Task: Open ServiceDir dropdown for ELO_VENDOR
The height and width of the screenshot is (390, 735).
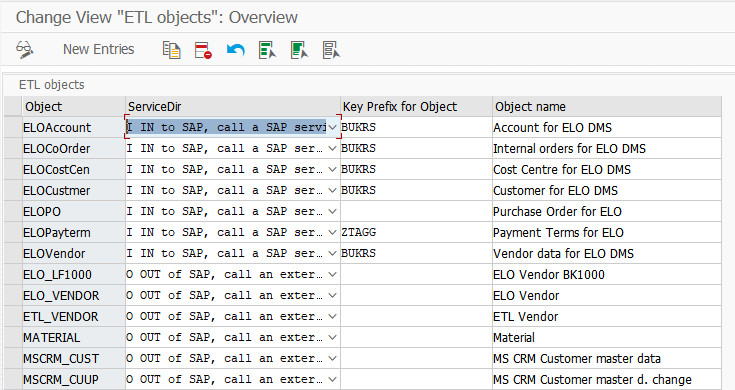Action: click(332, 296)
